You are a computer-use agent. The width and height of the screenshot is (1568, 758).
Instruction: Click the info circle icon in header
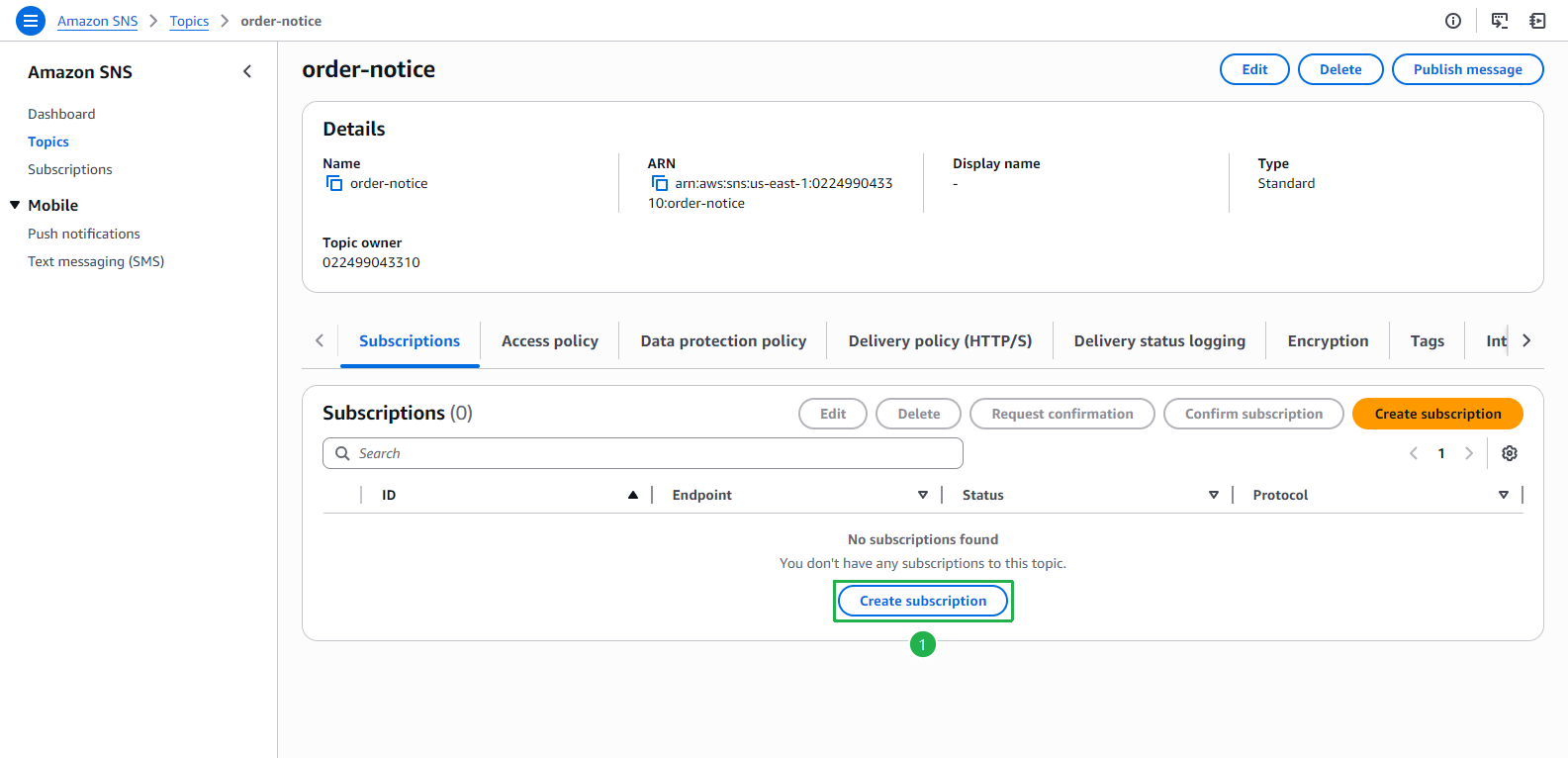1453,21
